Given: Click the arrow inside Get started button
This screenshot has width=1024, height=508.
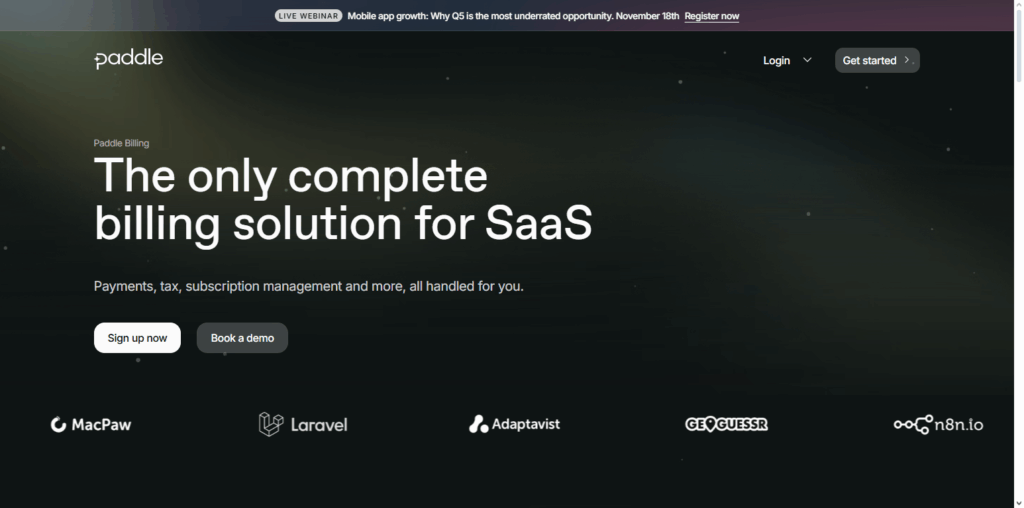Looking at the screenshot, I should tap(907, 60).
